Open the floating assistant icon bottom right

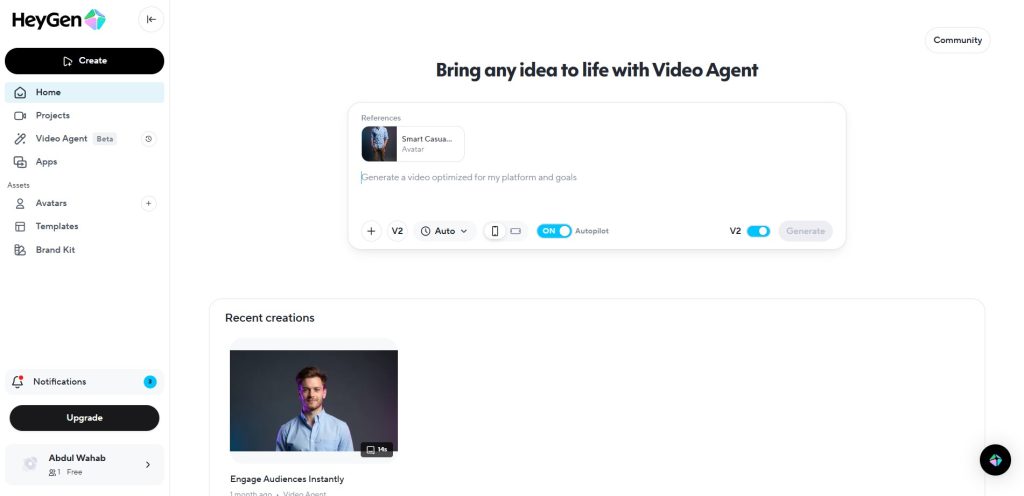pos(995,460)
